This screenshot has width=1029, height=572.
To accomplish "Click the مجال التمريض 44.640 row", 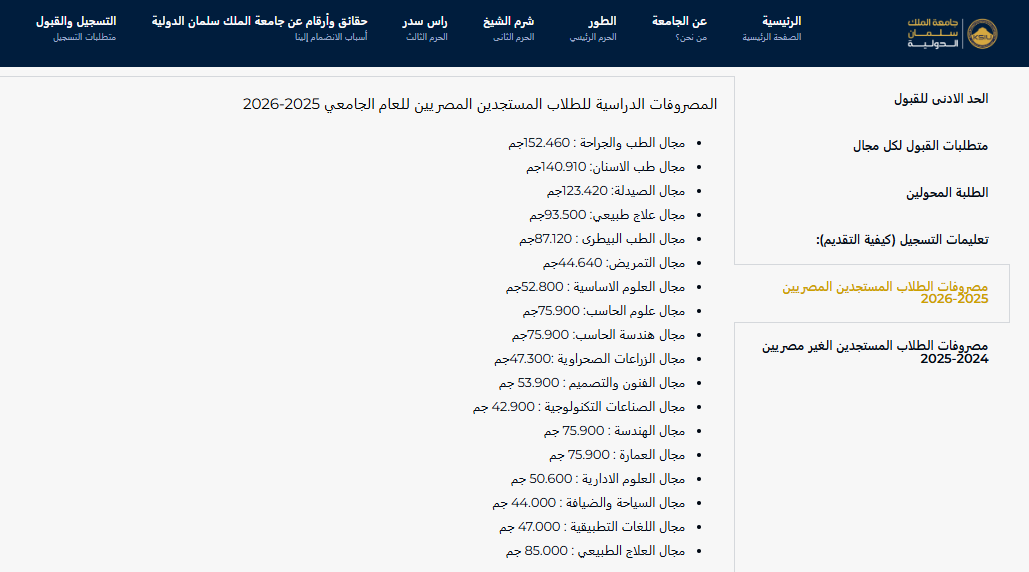I will click(x=614, y=263).
